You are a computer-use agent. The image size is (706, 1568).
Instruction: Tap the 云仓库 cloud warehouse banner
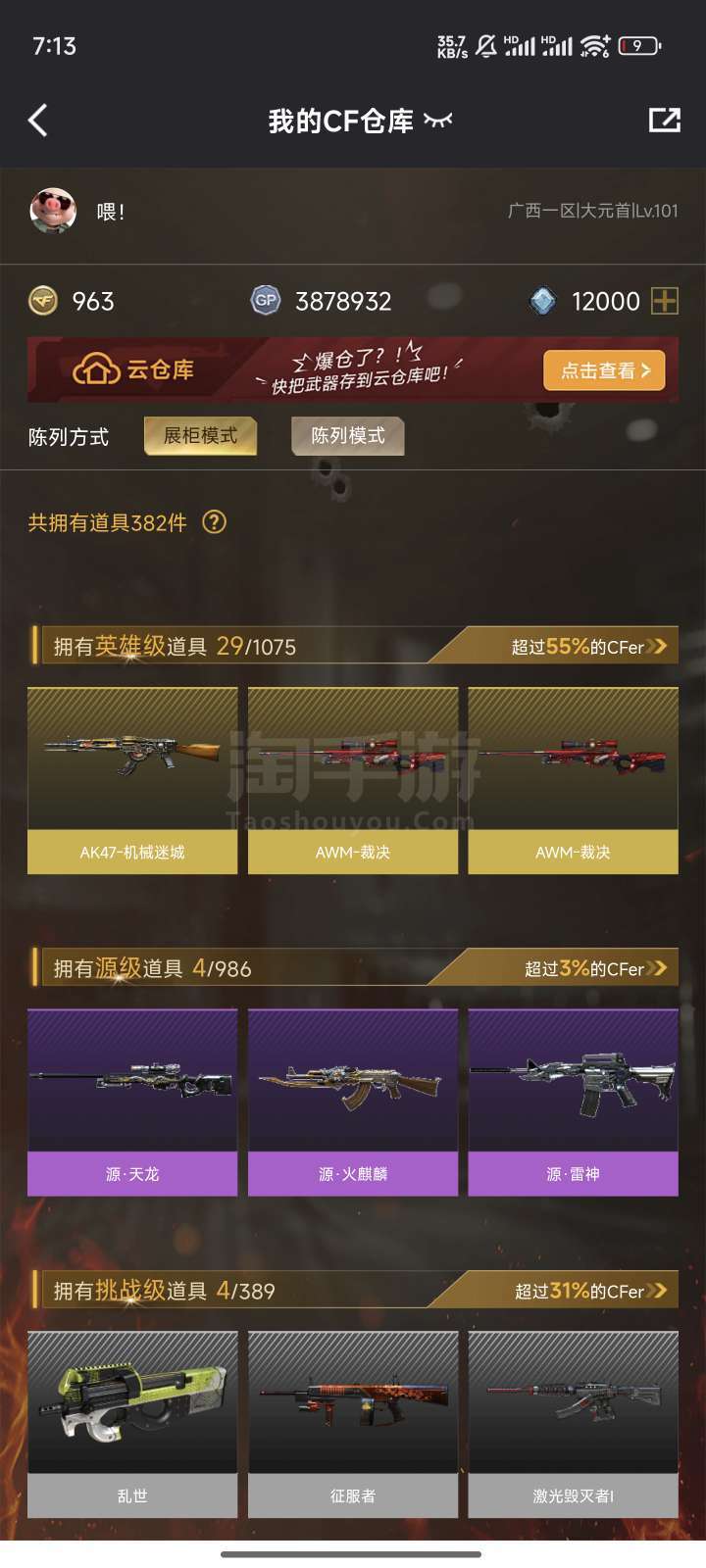353,370
